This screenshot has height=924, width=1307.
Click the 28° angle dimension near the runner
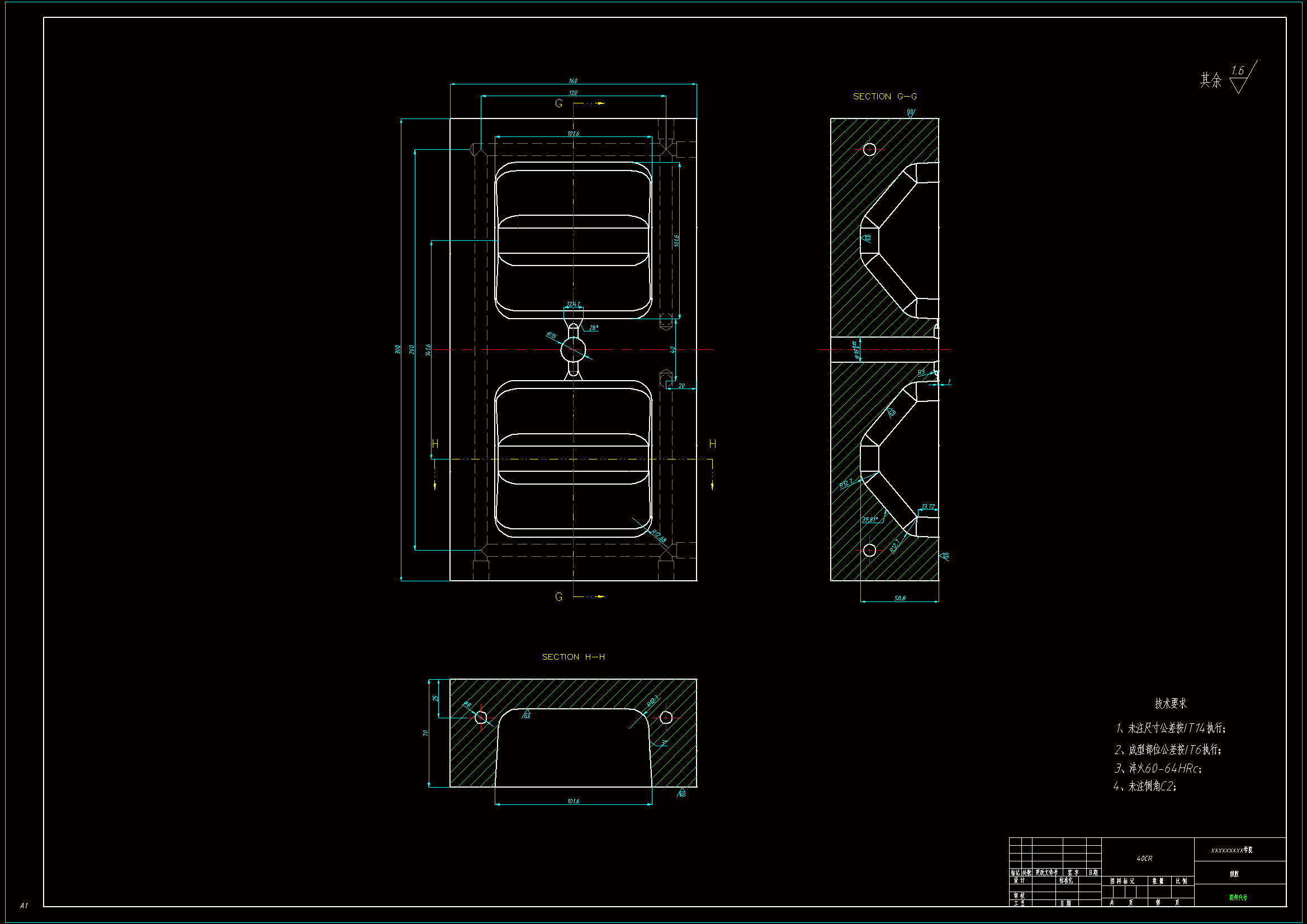pos(594,328)
